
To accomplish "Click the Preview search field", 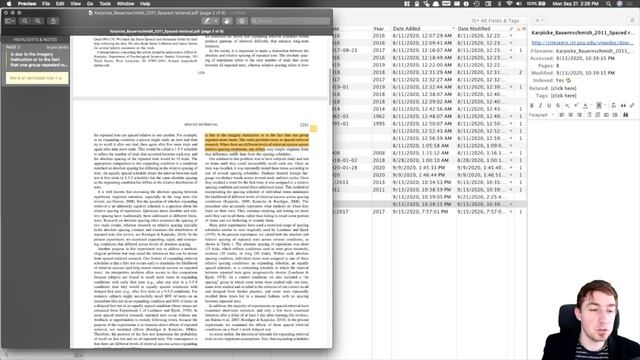I will pos(291,21).
